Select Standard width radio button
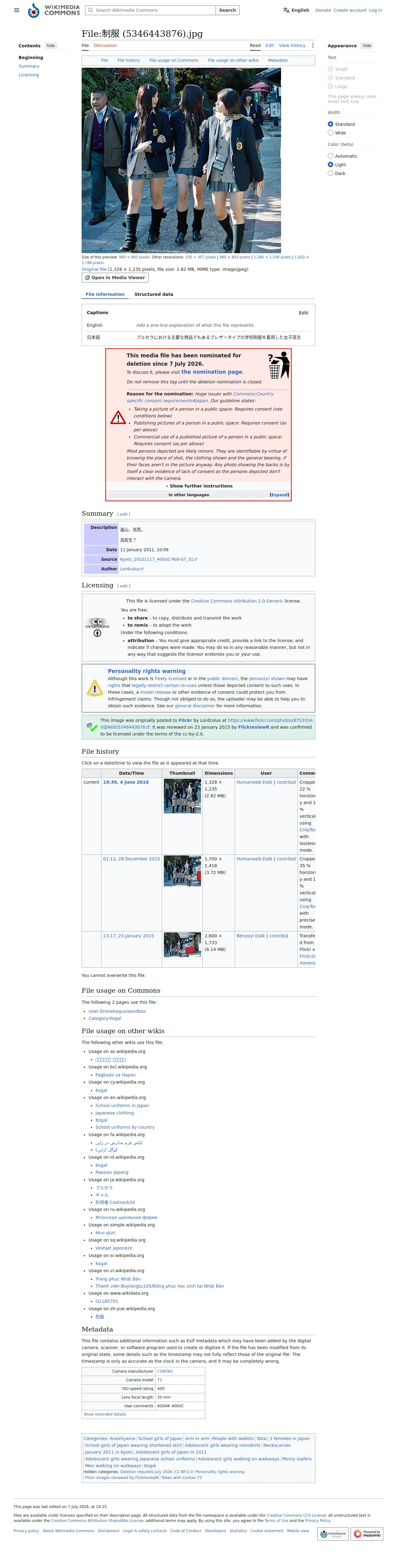 pos(331,124)
